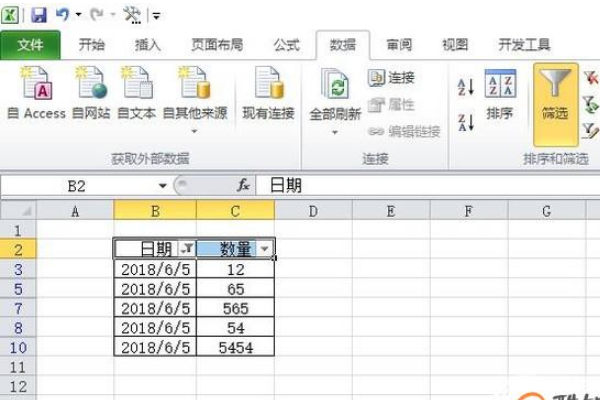
Task: Open the 文件 tab
Action: tap(30, 45)
